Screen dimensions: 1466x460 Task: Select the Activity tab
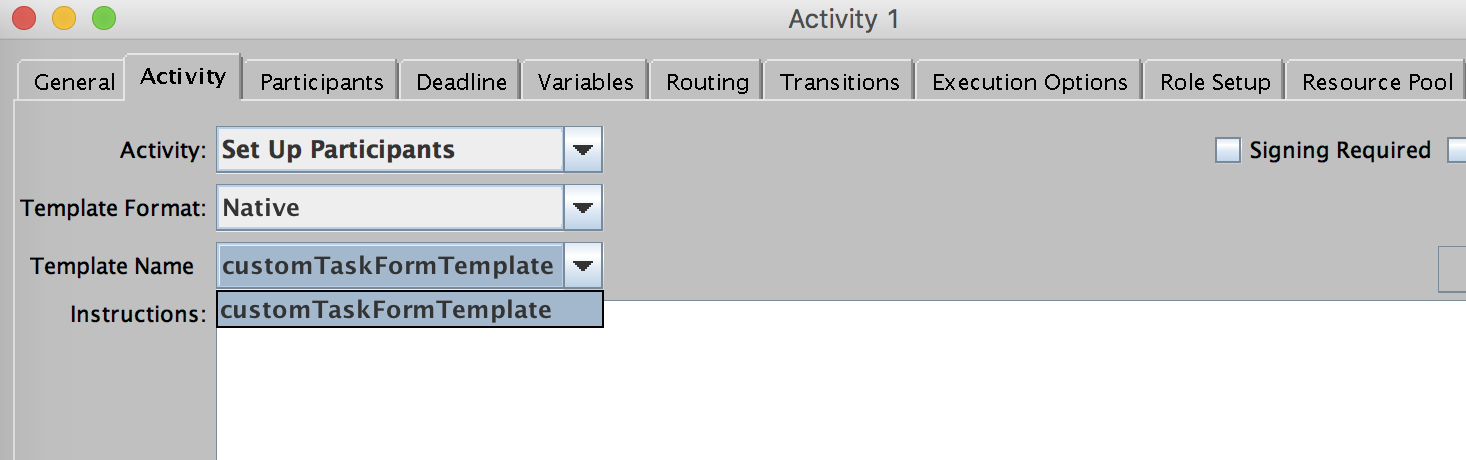(x=184, y=77)
